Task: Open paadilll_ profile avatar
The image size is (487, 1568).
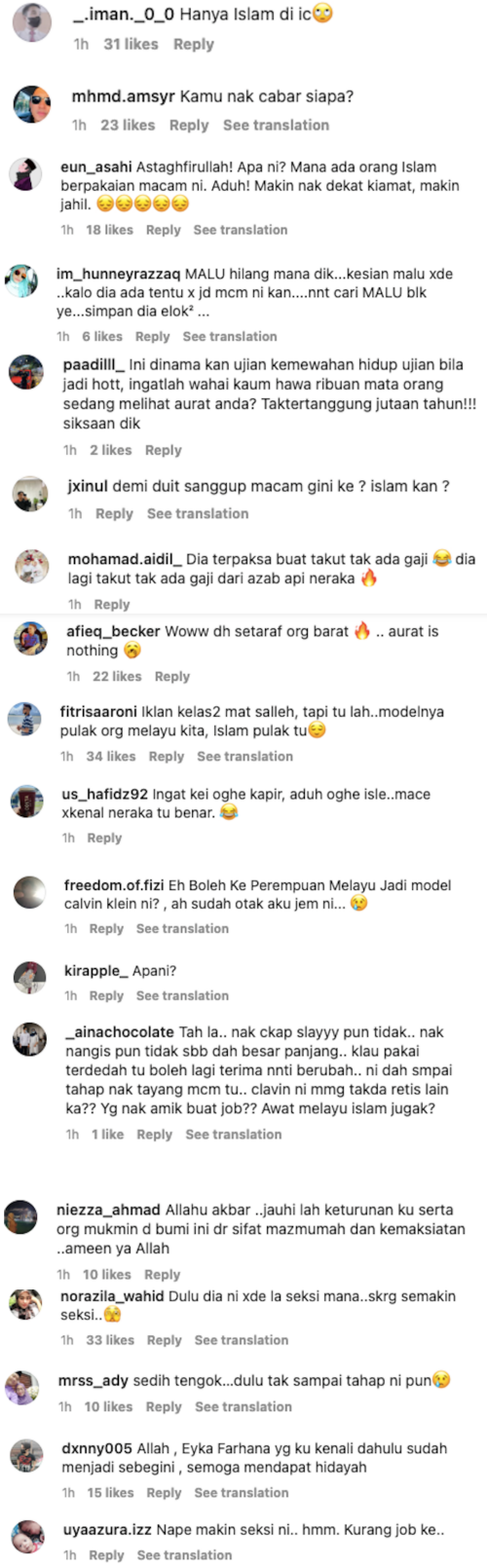Action: pyautogui.click(x=26, y=372)
